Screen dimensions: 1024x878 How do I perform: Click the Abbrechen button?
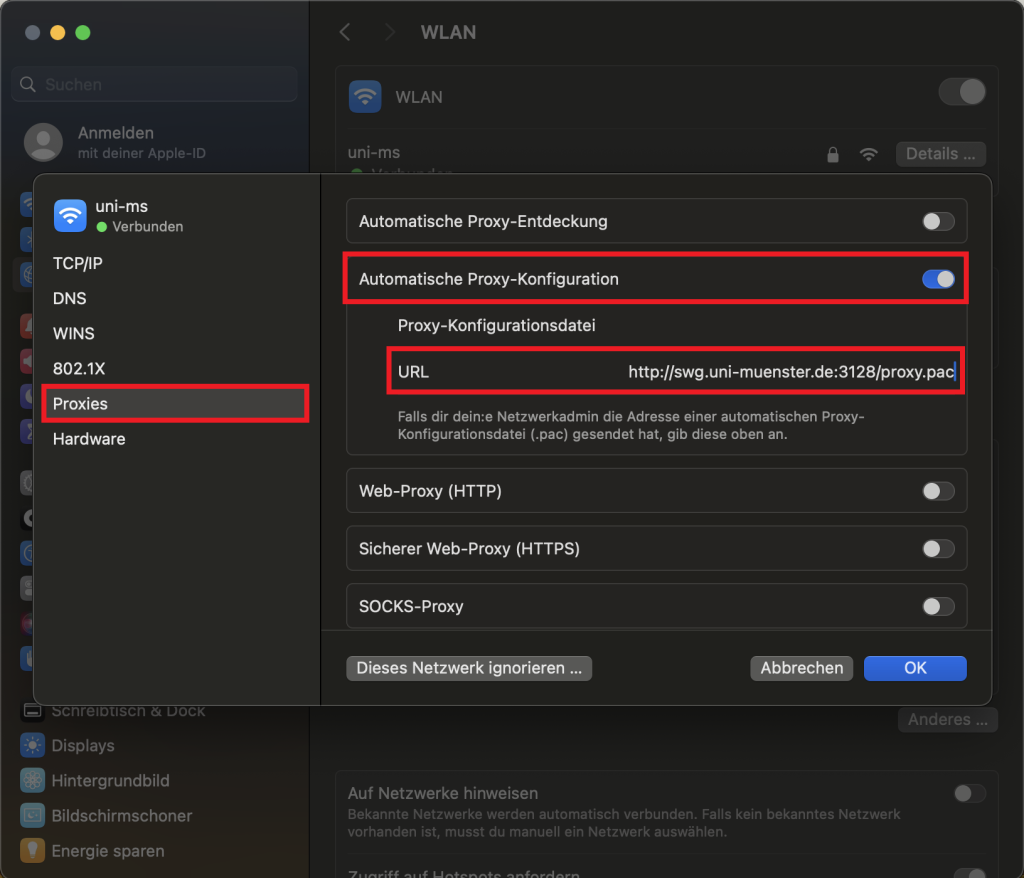pyautogui.click(x=801, y=668)
